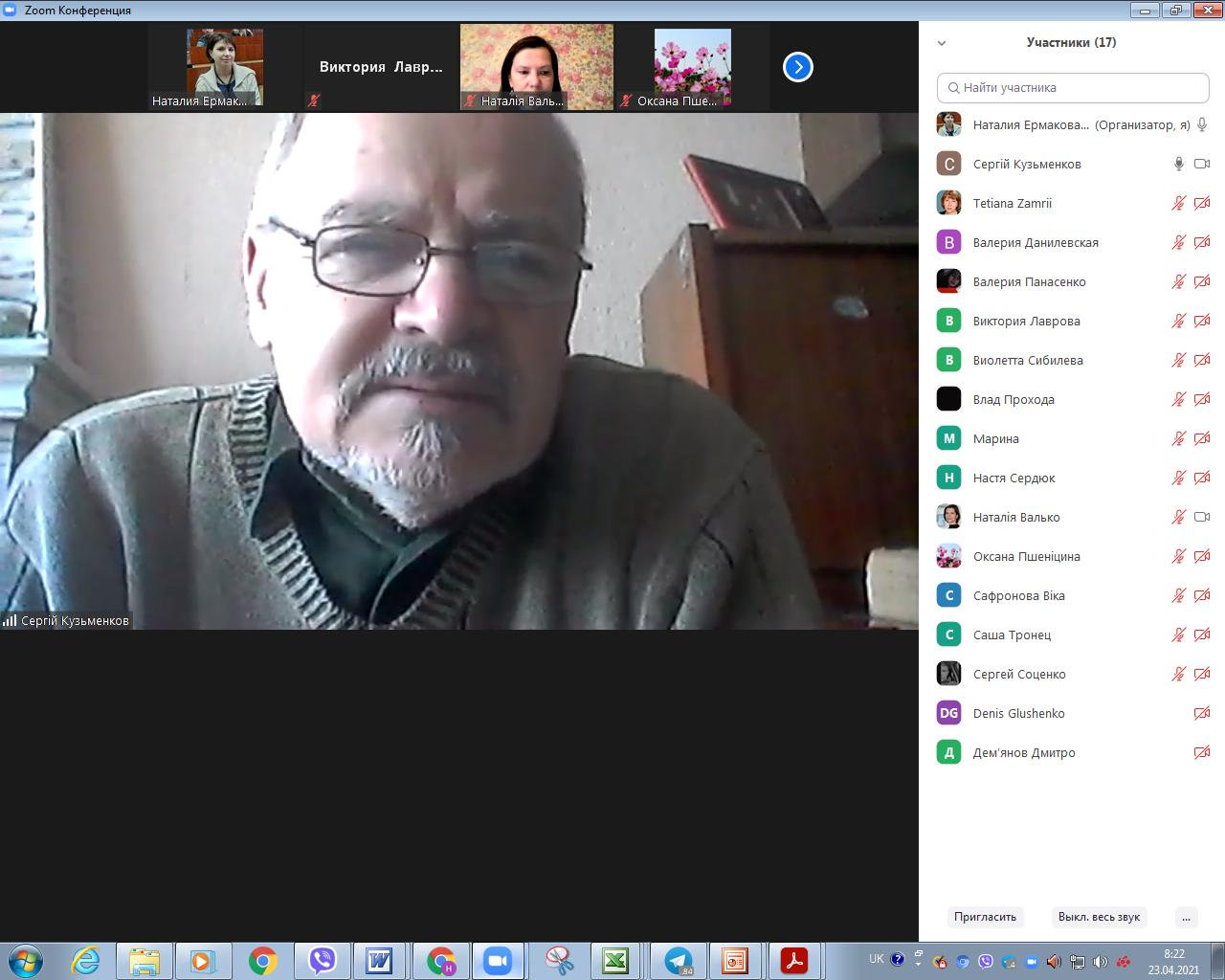
Task: Open Telegram icon in the taskbar
Action: pyautogui.click(x=679, y=960)
